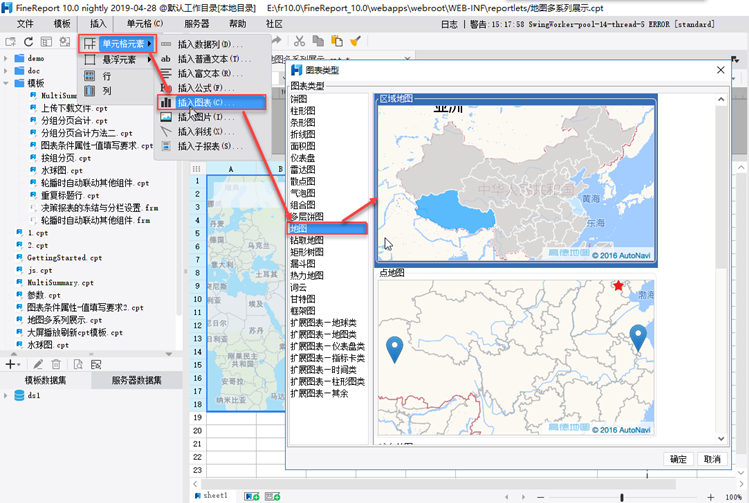Switch to 模板数据集 tab
Image resolution: width=749 pixels, height=503 pixels.
click(x=46, y=380)
